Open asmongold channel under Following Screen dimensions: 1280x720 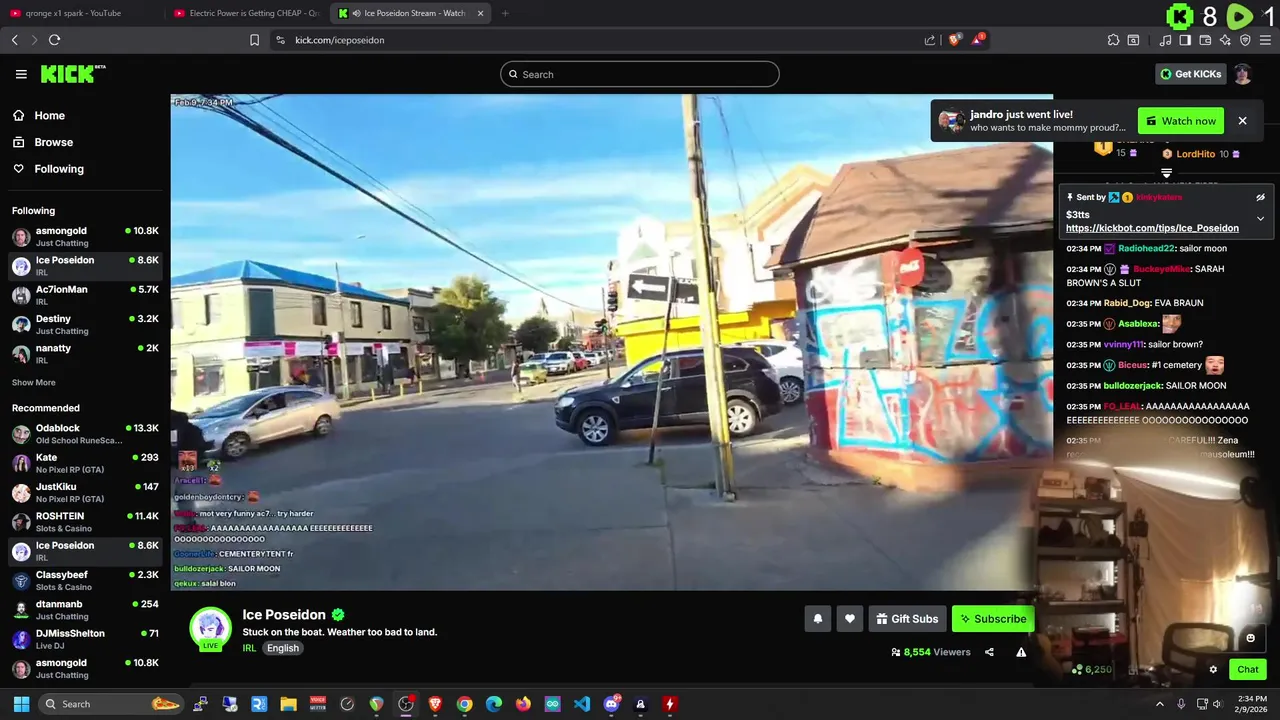click(85, 237)
